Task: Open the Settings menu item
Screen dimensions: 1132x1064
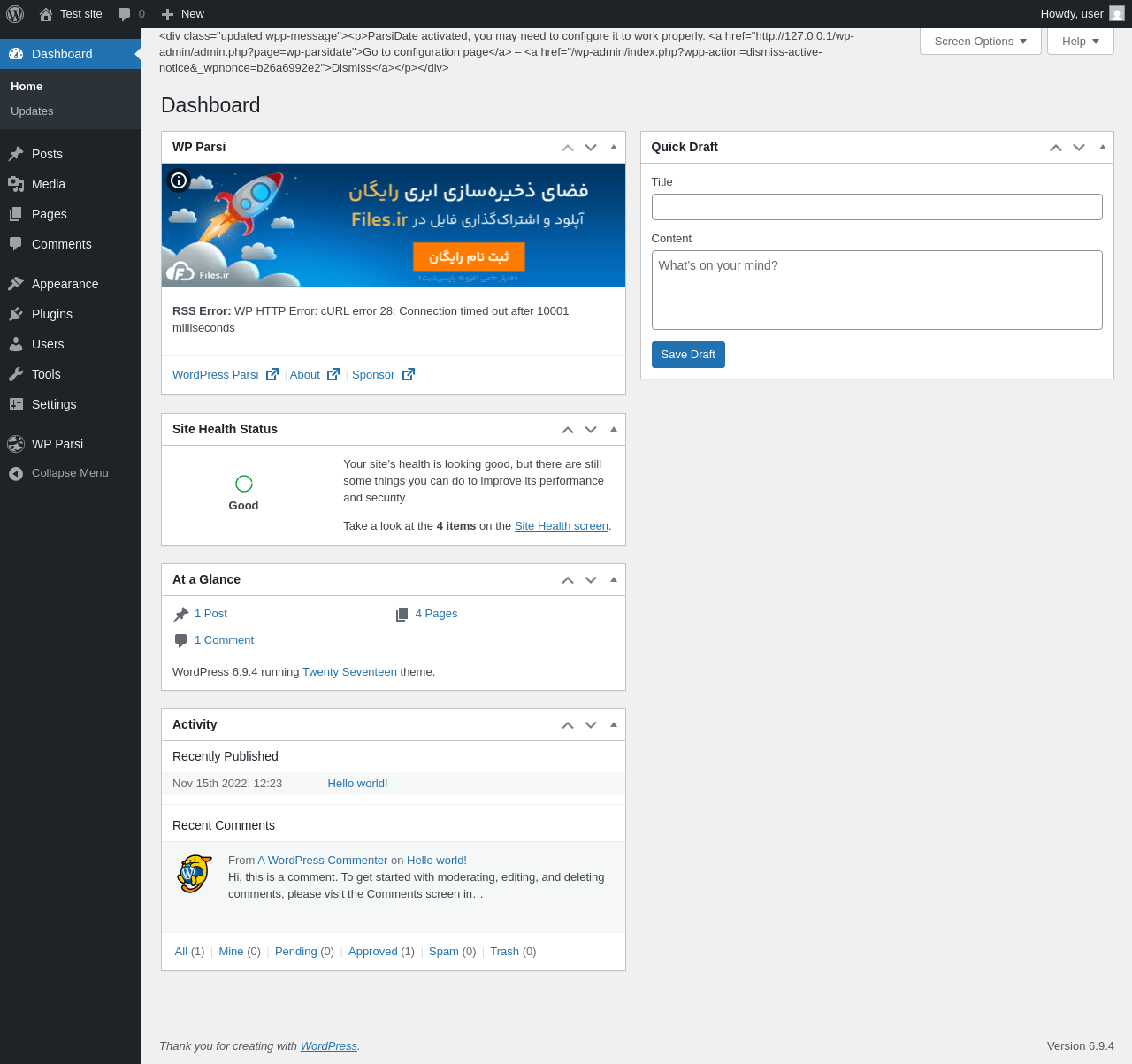Action: (71, 404)
